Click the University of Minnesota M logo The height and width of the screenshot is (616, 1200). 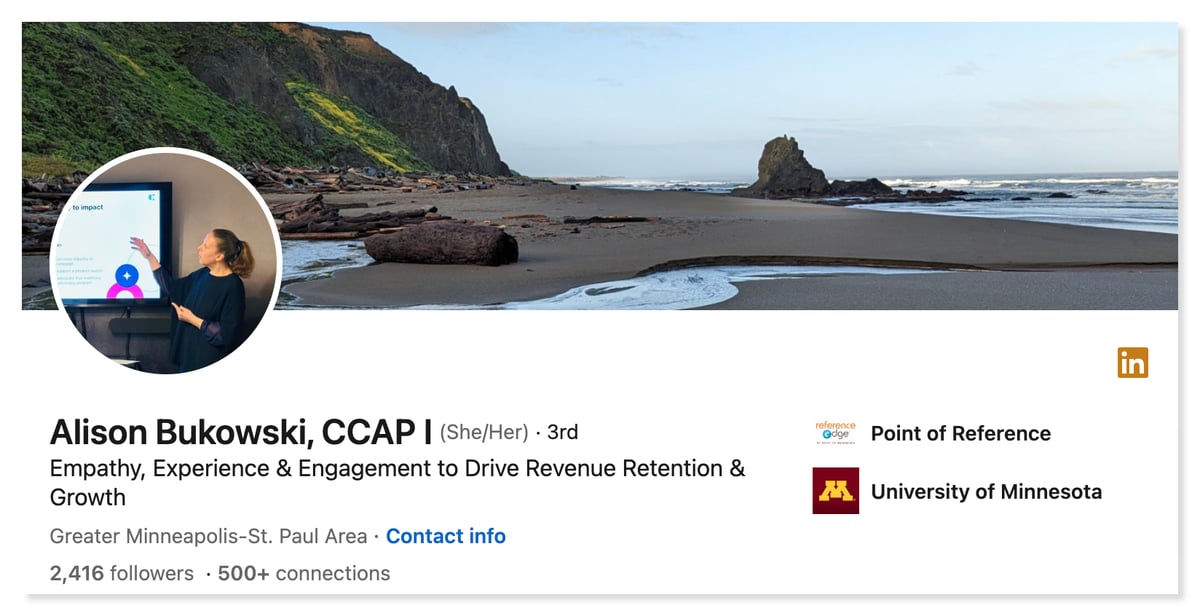(835, 491)
